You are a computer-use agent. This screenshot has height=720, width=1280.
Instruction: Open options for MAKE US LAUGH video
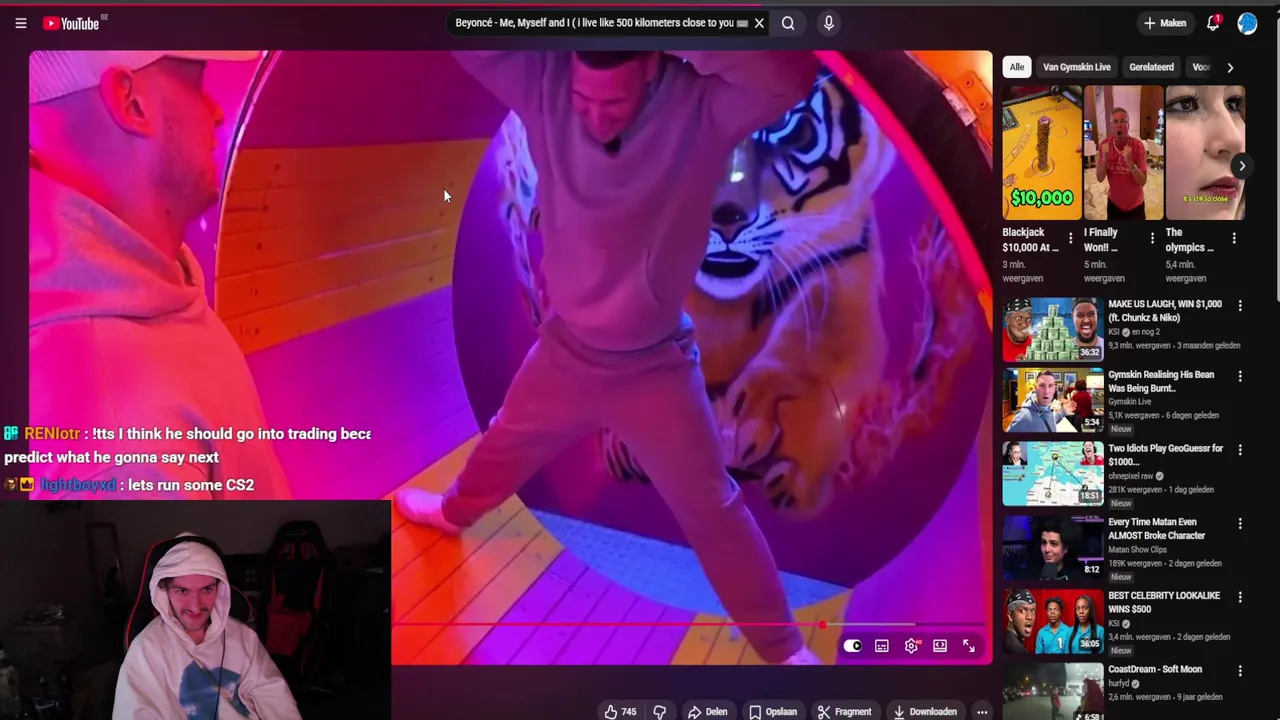pyautogui.click(x=1240, y=306)
